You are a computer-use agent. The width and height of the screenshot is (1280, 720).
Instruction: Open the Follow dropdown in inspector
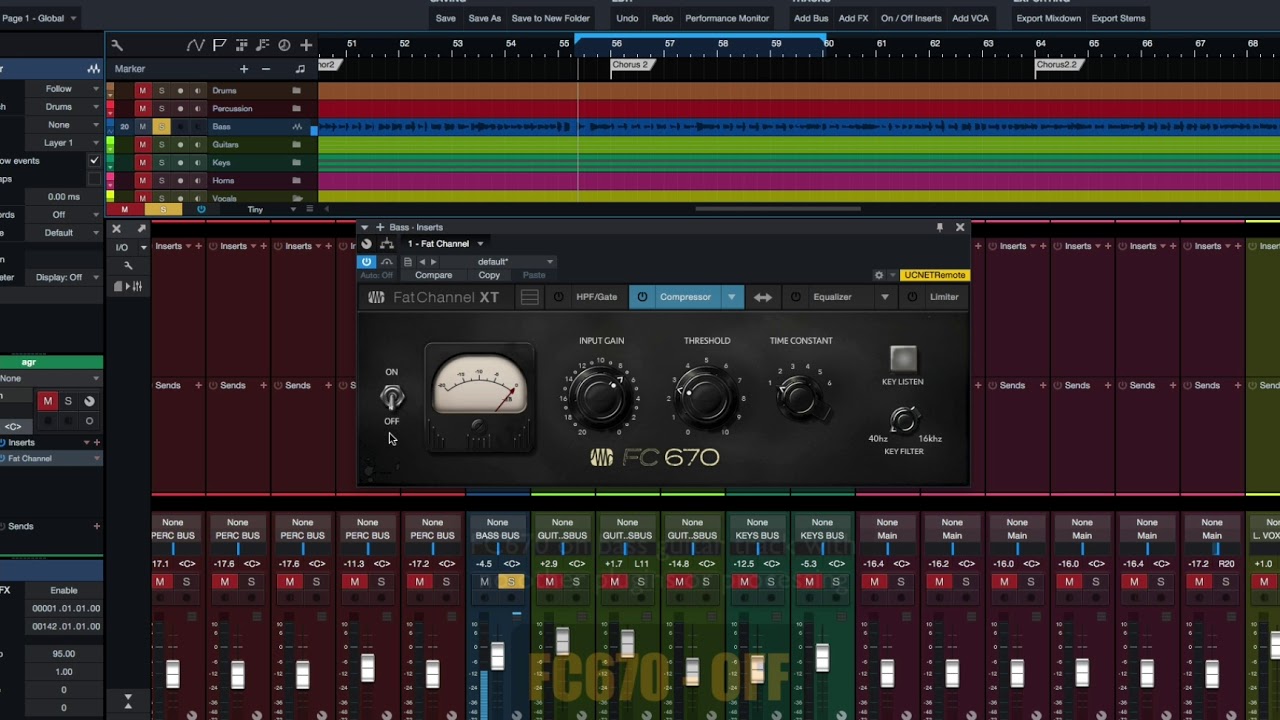[x=64, y=89]
